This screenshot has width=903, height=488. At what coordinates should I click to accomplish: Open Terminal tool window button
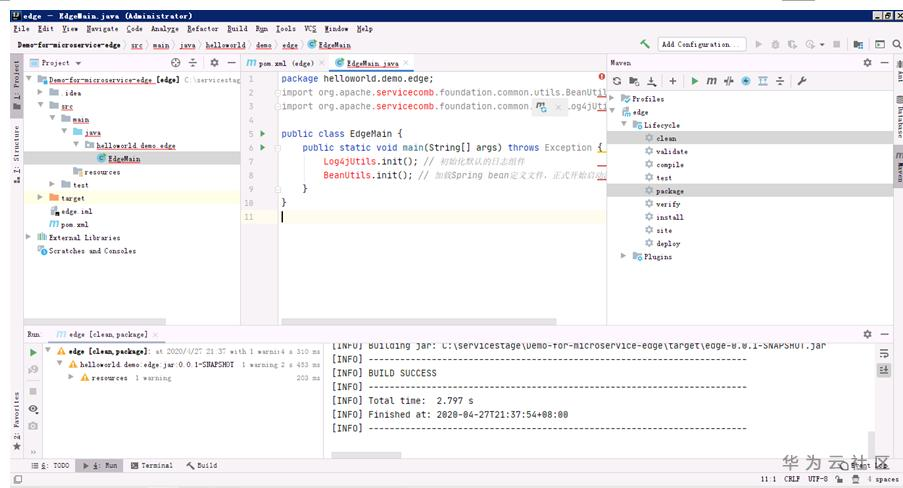tap(150, 465)
